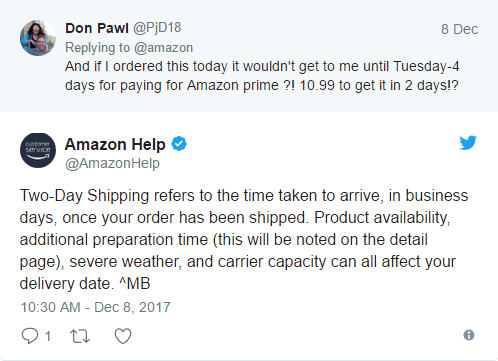
Task: Open the 10:30 AM - Dec 8, 2017 timestamp
Action: pyautogui.click(x=96, y=307)
